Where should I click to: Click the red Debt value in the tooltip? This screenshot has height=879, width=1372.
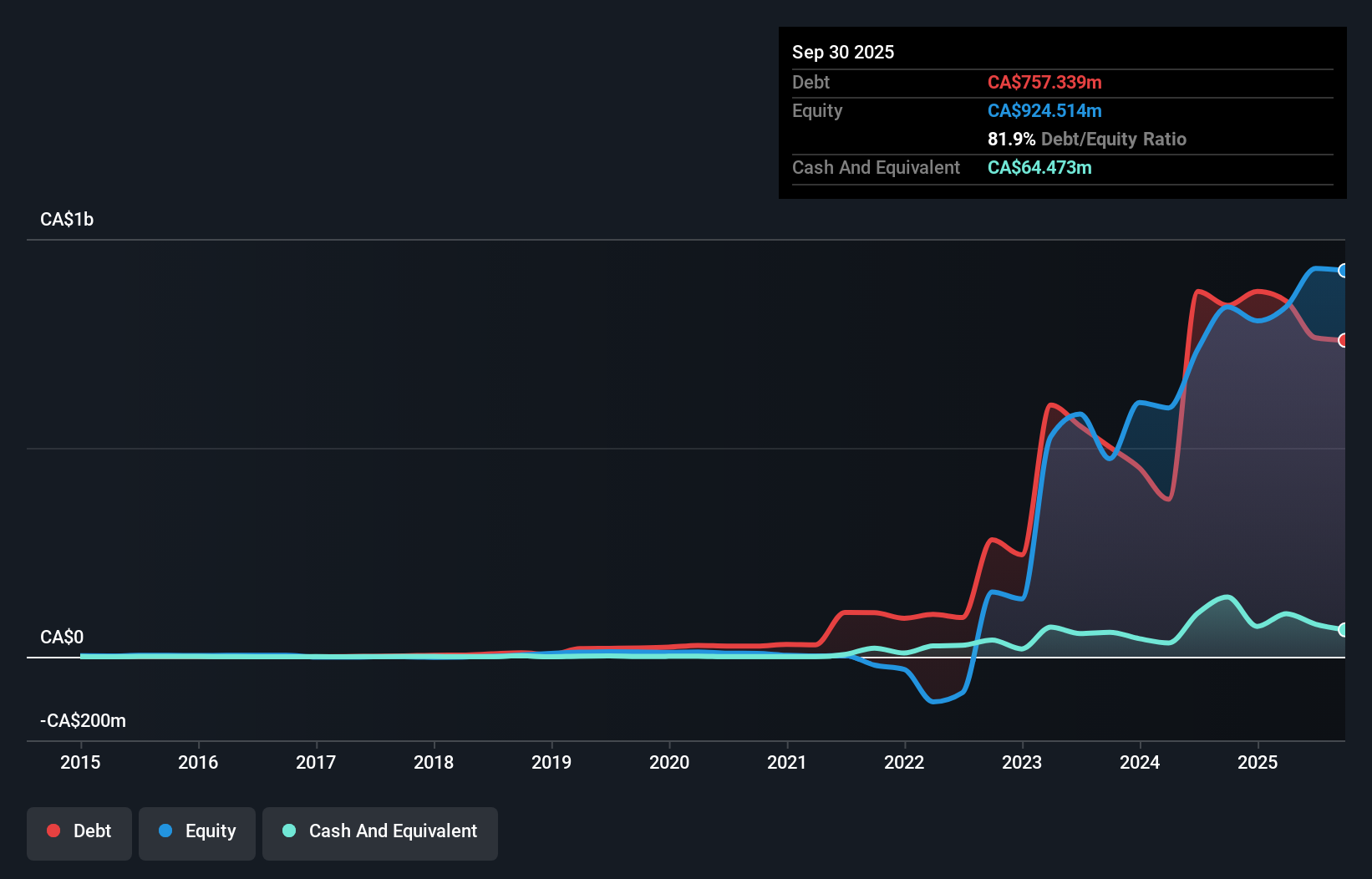1044,82
